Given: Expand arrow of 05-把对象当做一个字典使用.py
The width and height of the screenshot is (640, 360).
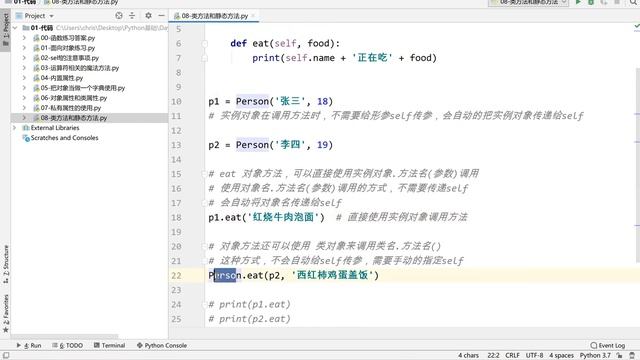Looking at the screenshot, I should click(24, 88).
